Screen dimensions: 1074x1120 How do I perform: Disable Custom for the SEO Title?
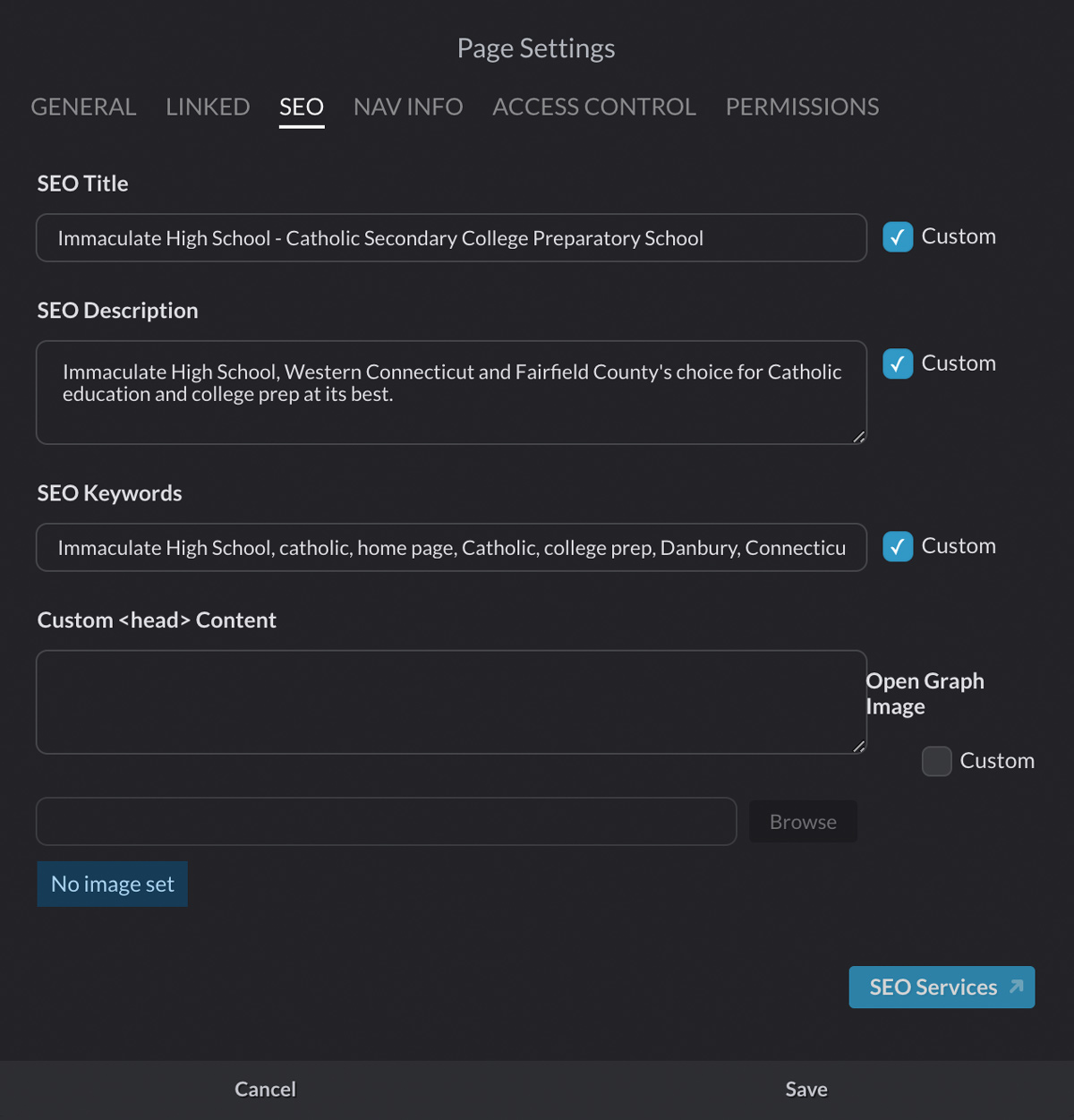pyautogui.click(x=898, y=237)
